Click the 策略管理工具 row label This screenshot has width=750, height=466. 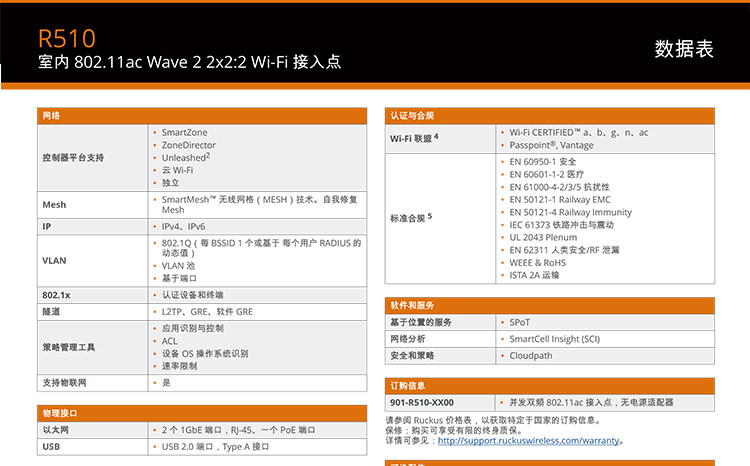tap(68, 347)
